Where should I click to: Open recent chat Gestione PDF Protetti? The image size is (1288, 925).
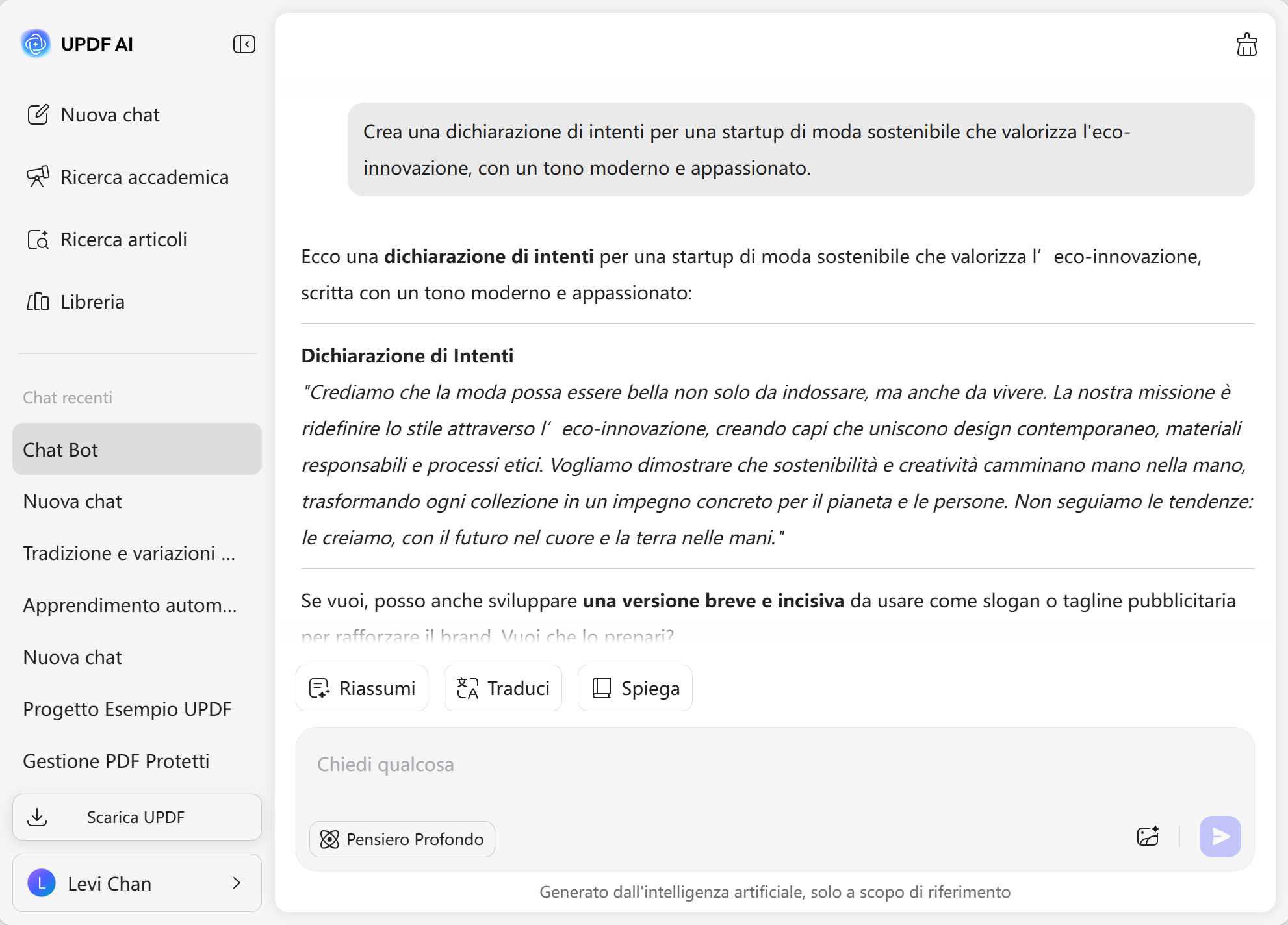[x=116, y=761]
